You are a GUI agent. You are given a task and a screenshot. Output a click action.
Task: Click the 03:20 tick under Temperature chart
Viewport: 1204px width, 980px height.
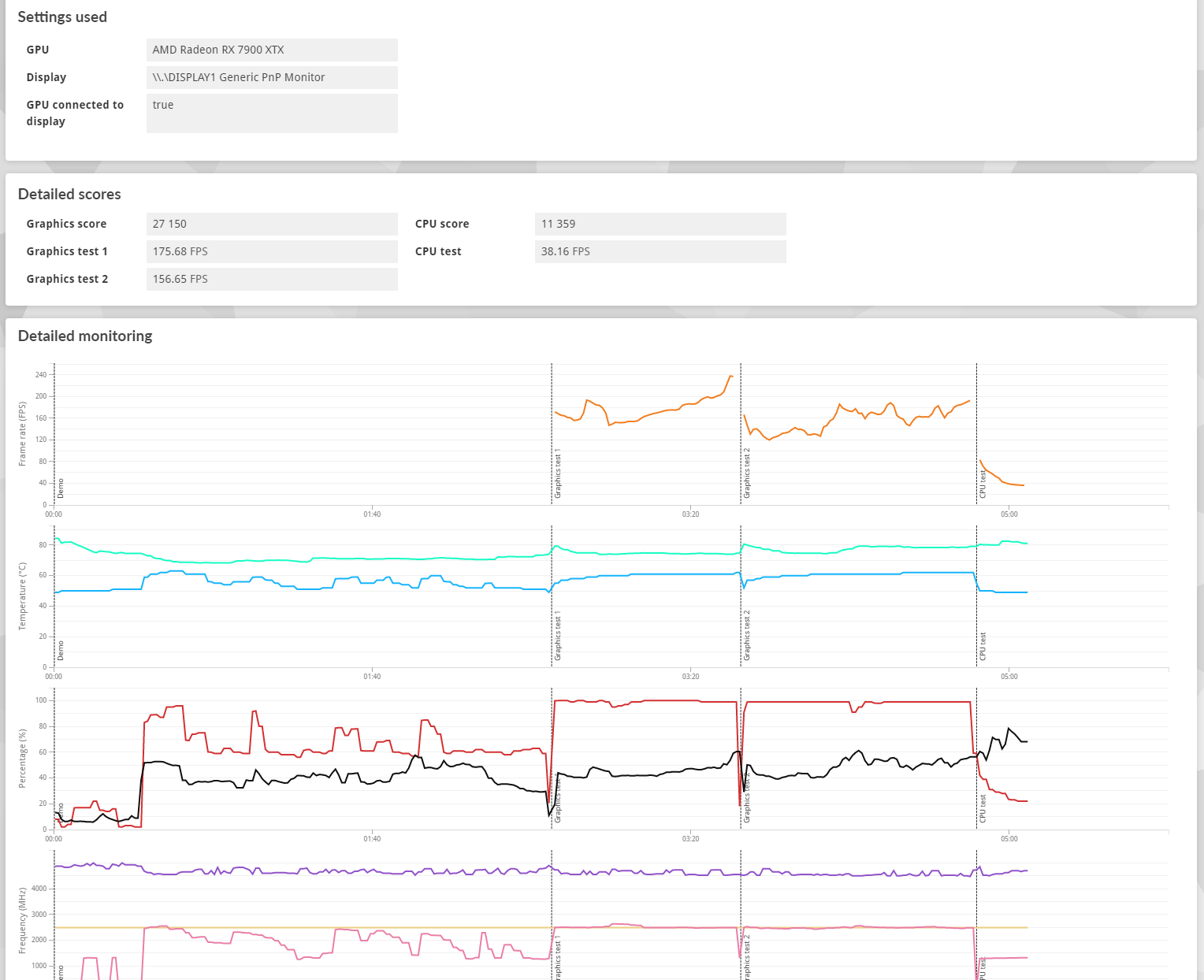pos(690,677)
